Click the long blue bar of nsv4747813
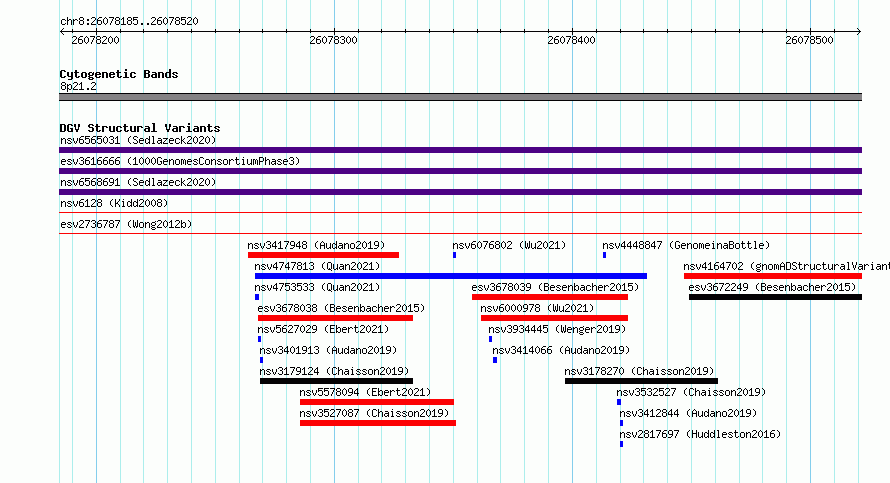This screenshot has width=890, height=483. [x=451, y=276]
